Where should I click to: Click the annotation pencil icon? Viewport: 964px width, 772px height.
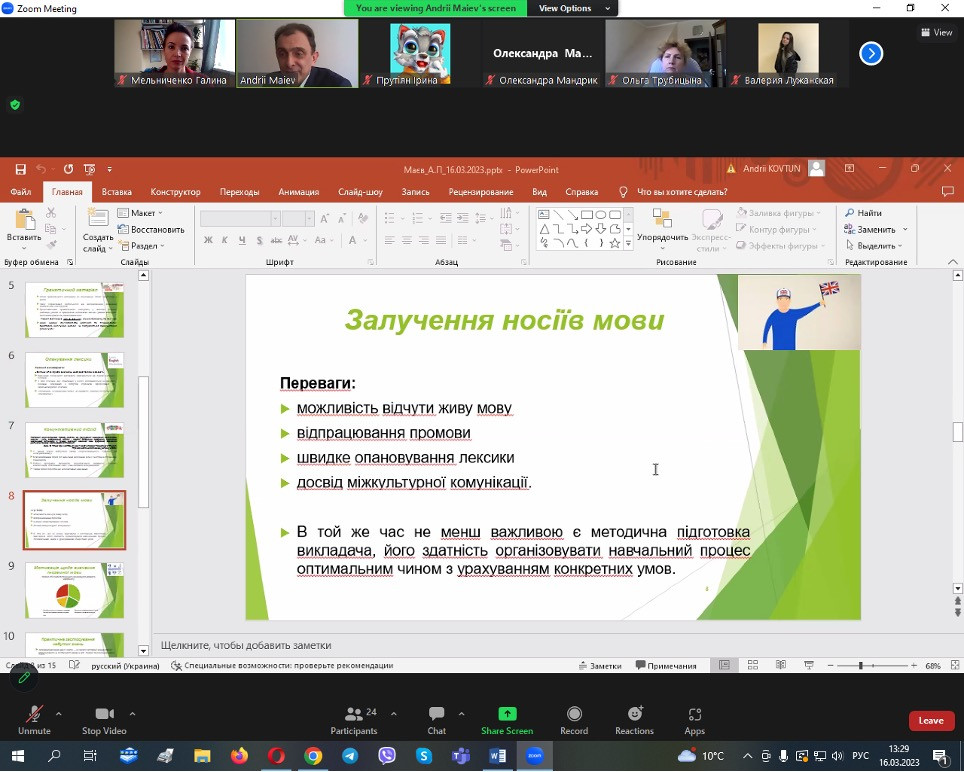tap(23, 677)
